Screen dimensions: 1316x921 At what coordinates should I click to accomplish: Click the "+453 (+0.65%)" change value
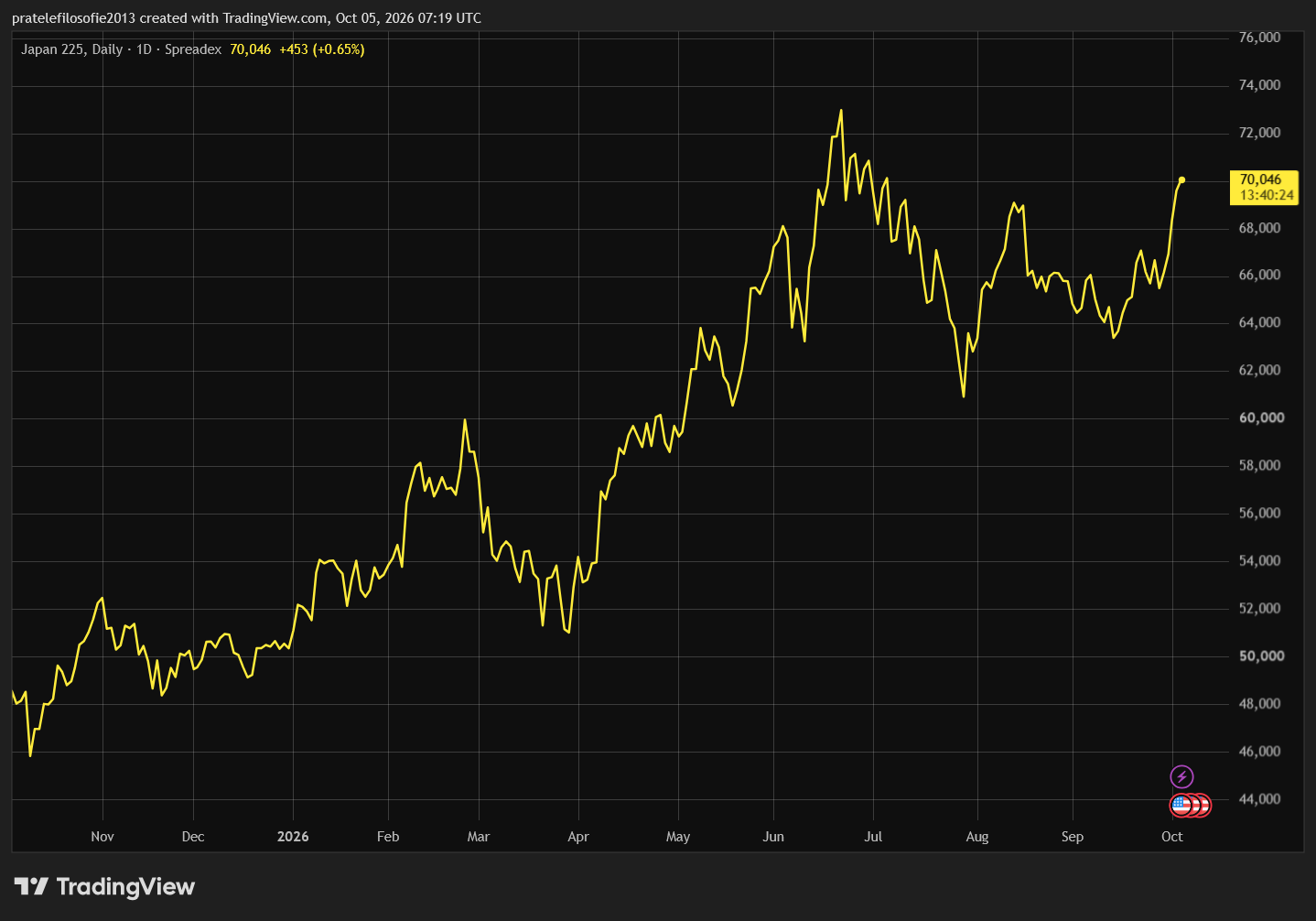(x=322, y=49)
